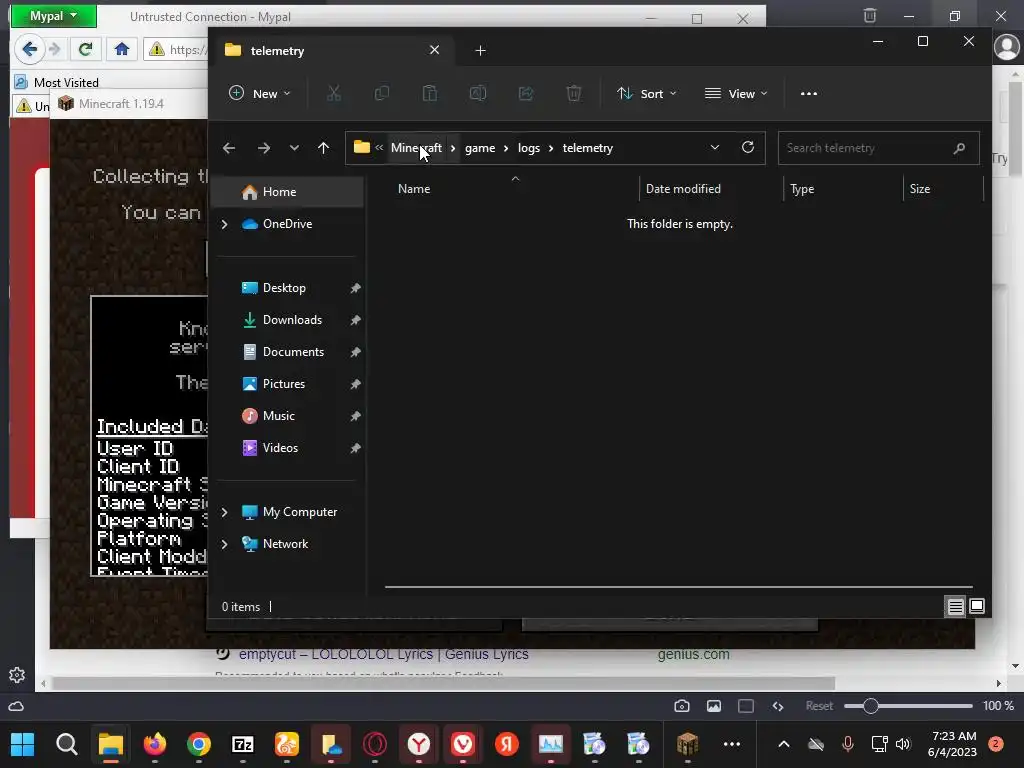Click Mypal browser back button
Image resolution: width=1024 pixels, height=768 pixels.
tap(29, 49)
